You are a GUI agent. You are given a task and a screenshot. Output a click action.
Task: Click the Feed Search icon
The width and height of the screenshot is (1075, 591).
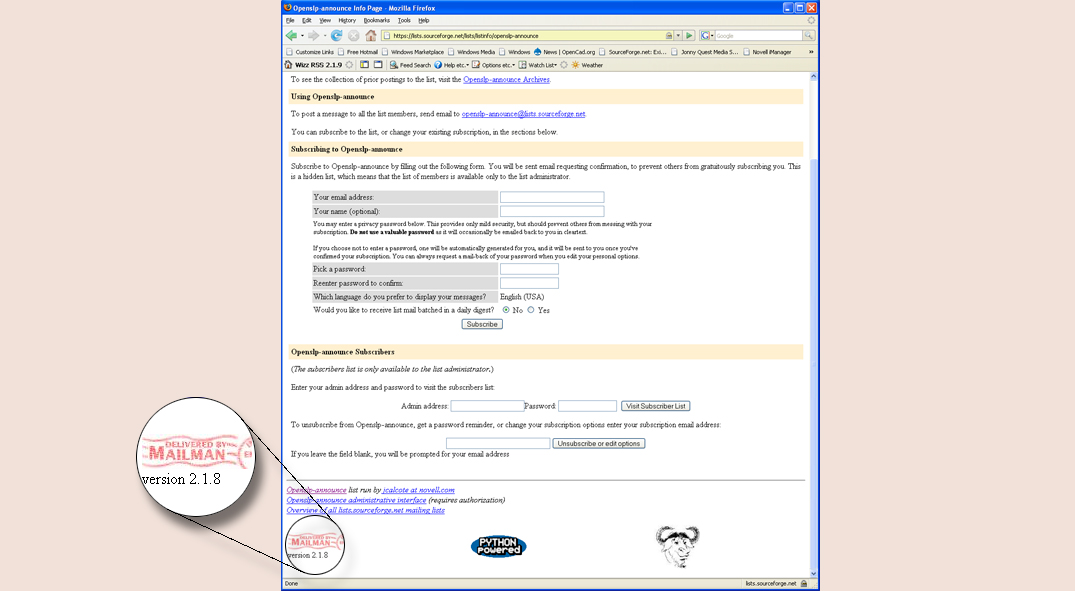pyautogui.click(x=394, y=65)
